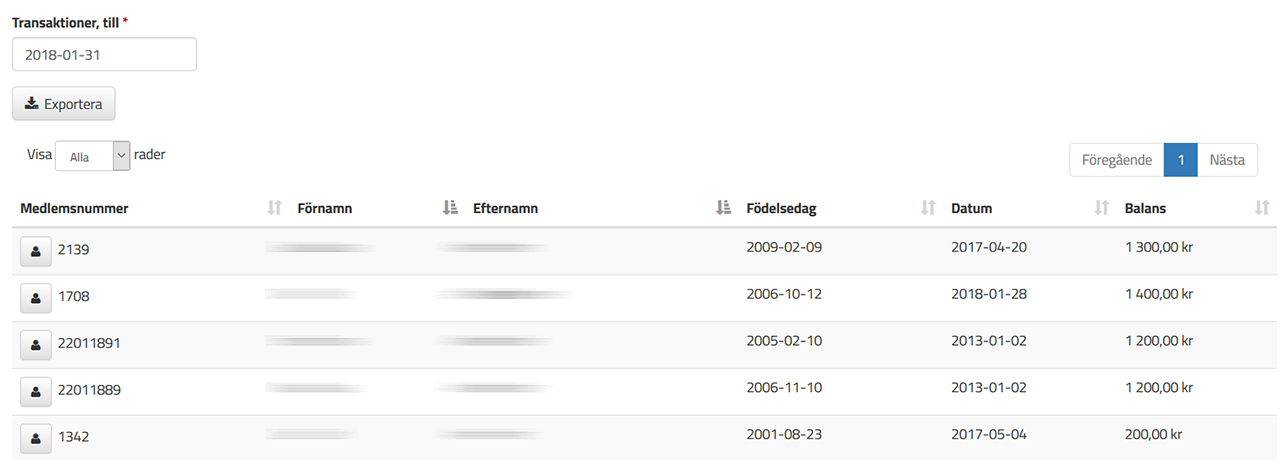Click the Balans column header
This screenshot has height=460, width=1280.
1146,209
